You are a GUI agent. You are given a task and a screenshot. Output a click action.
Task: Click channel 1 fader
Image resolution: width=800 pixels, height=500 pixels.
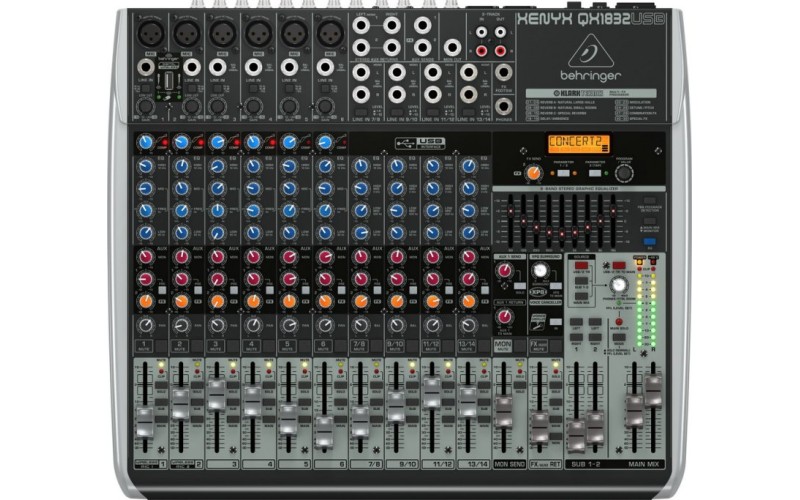(144, 422)
